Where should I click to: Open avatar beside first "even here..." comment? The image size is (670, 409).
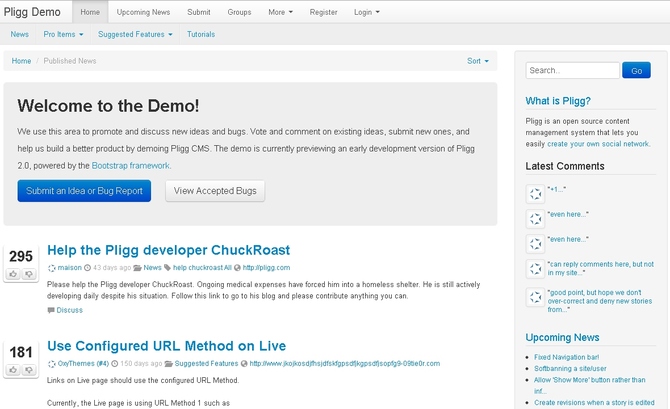point(535,219)
